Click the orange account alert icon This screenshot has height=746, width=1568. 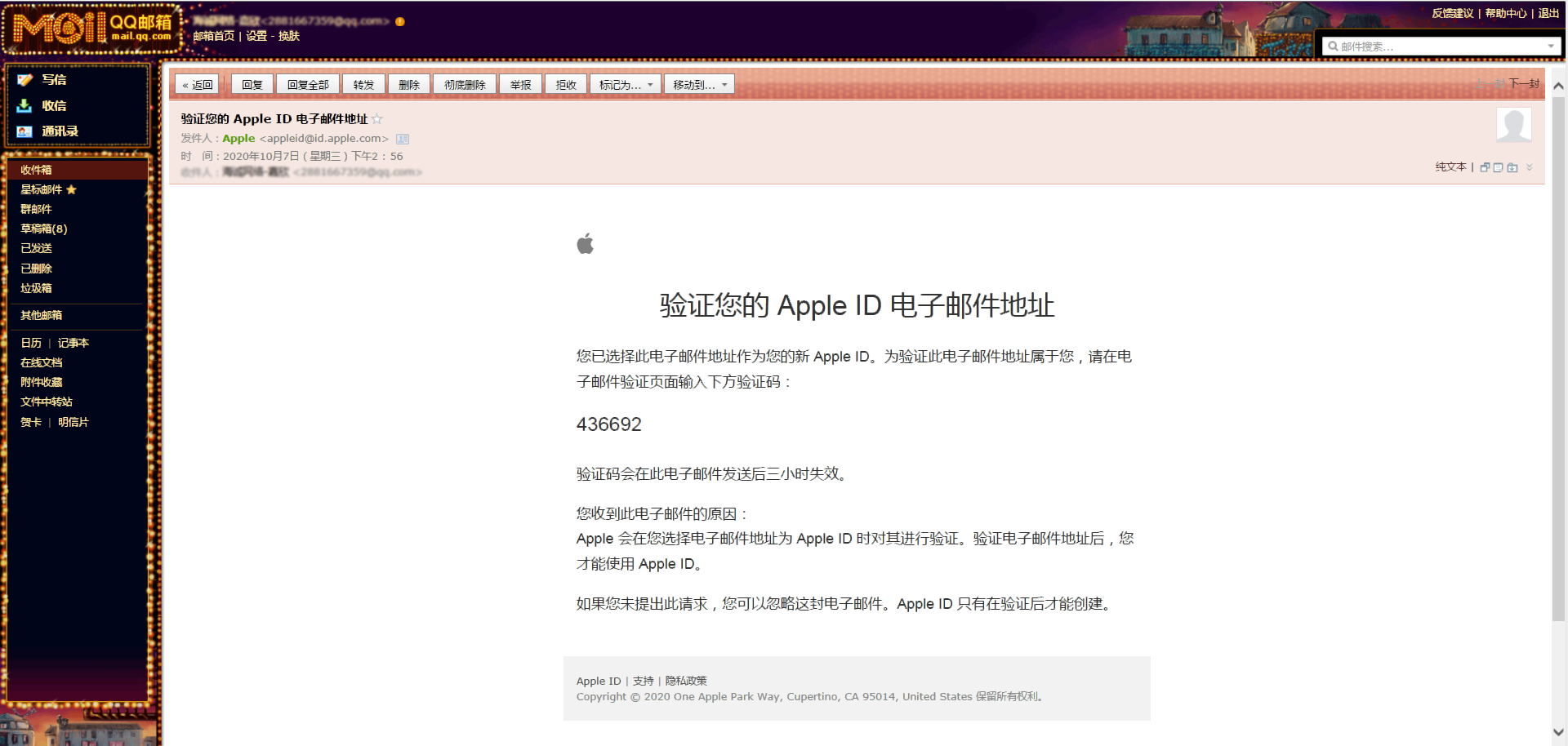pyautogui.click(x=400, y=22)
